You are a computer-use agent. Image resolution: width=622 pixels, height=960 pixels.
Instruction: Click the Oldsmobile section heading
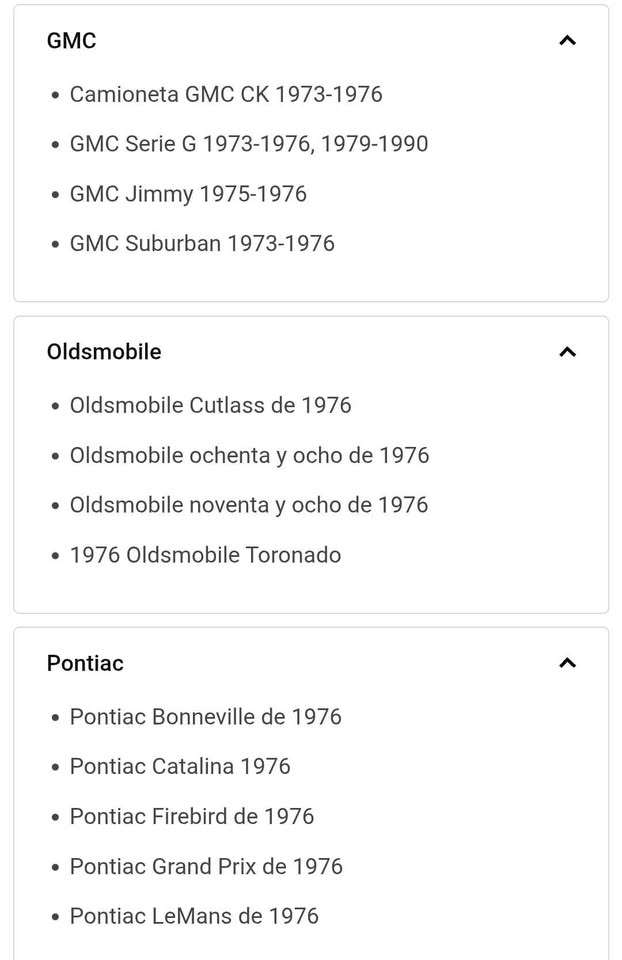point(104,352)
